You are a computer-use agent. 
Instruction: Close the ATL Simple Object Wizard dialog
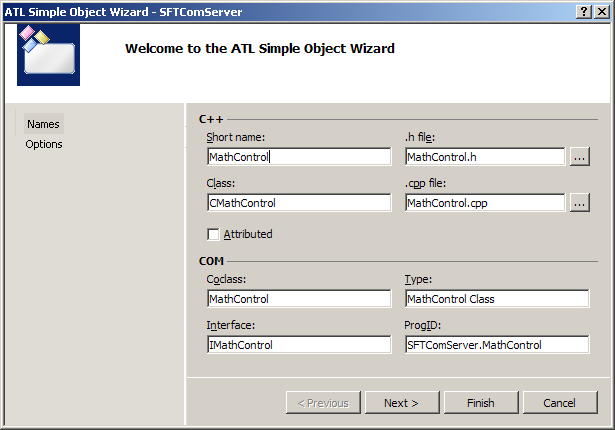coord(602,11)
